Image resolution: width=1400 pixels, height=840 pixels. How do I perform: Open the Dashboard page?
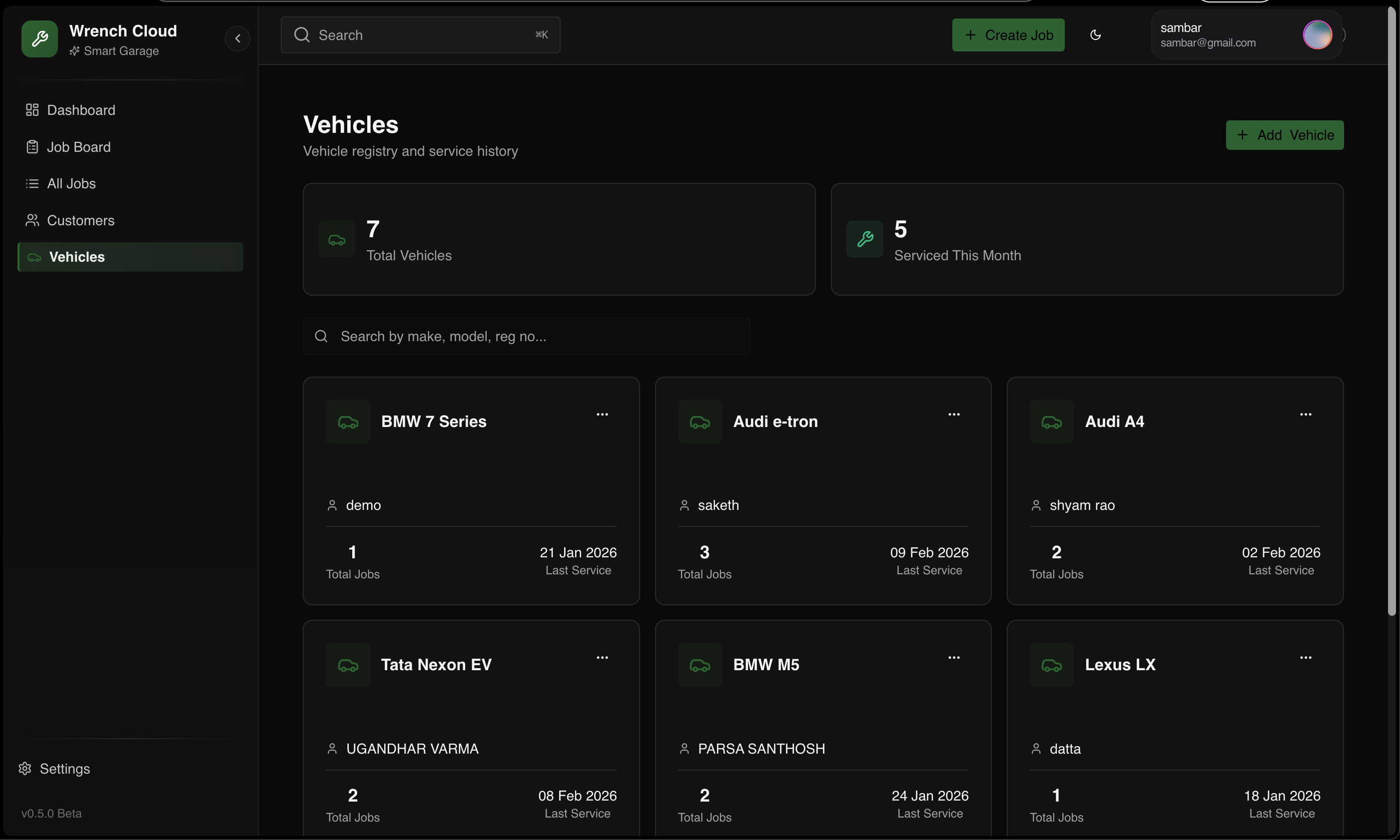coord(130,110)
